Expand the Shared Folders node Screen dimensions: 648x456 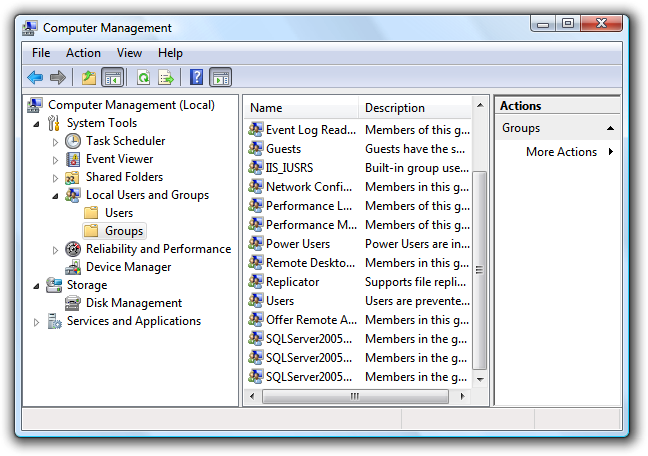tap(55, 178)
